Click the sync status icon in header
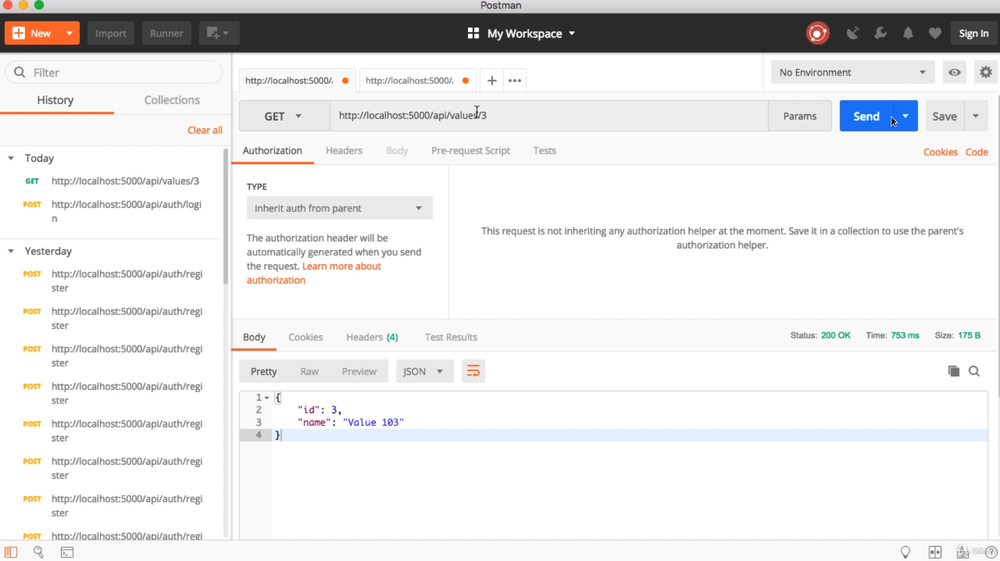 [x=817, y=33]
